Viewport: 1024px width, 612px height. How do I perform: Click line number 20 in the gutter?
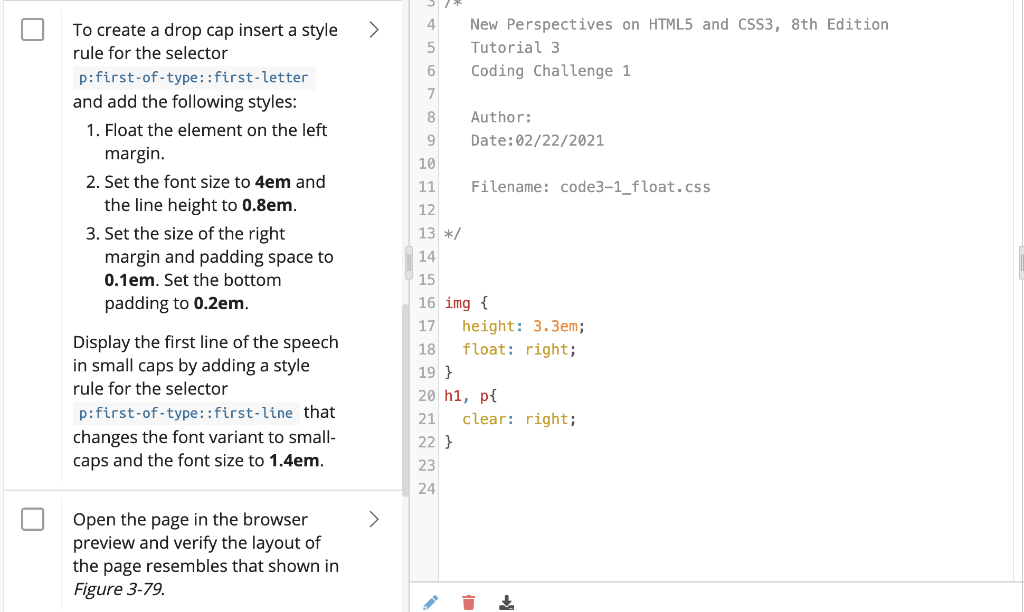click(x=426, y=396)
